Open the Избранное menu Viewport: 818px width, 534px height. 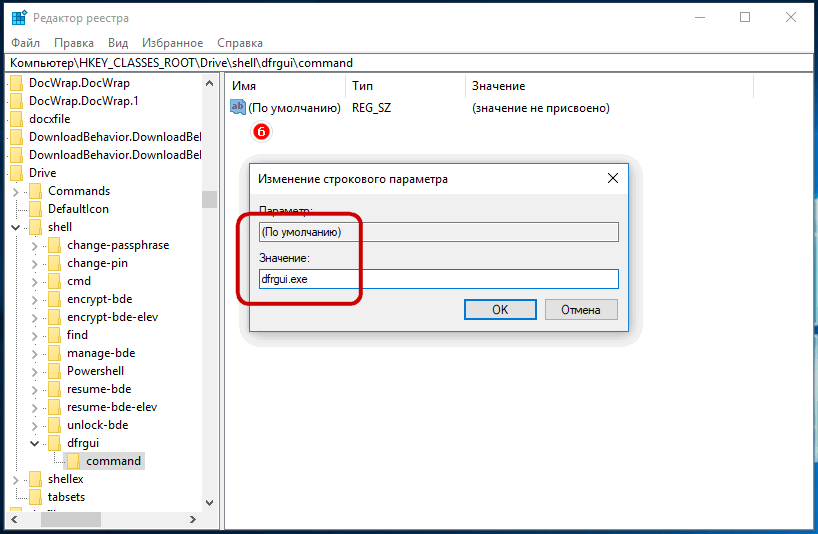(173, 43)
